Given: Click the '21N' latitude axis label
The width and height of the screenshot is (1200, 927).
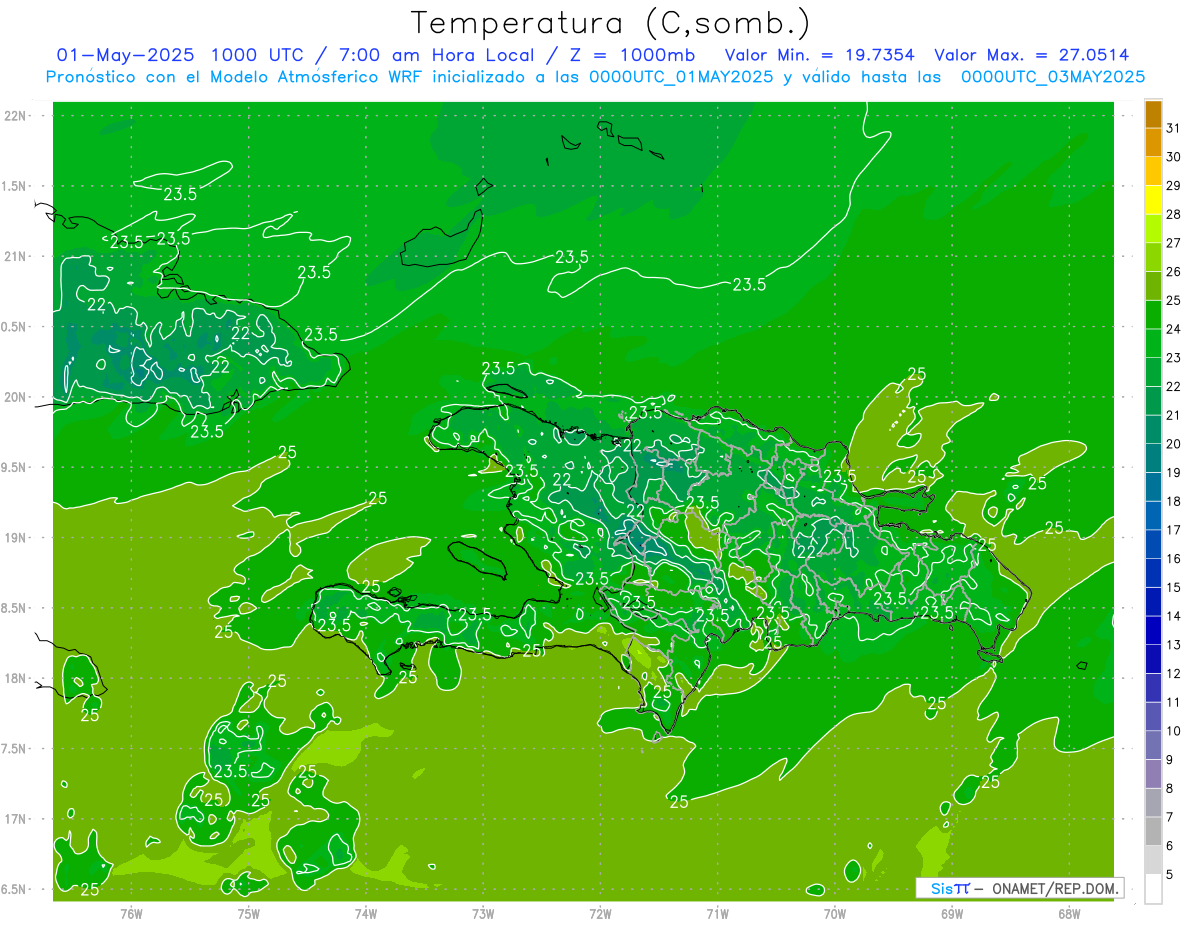Looking at the screenshot, I should pyautogui.click(x=16, y=256).
